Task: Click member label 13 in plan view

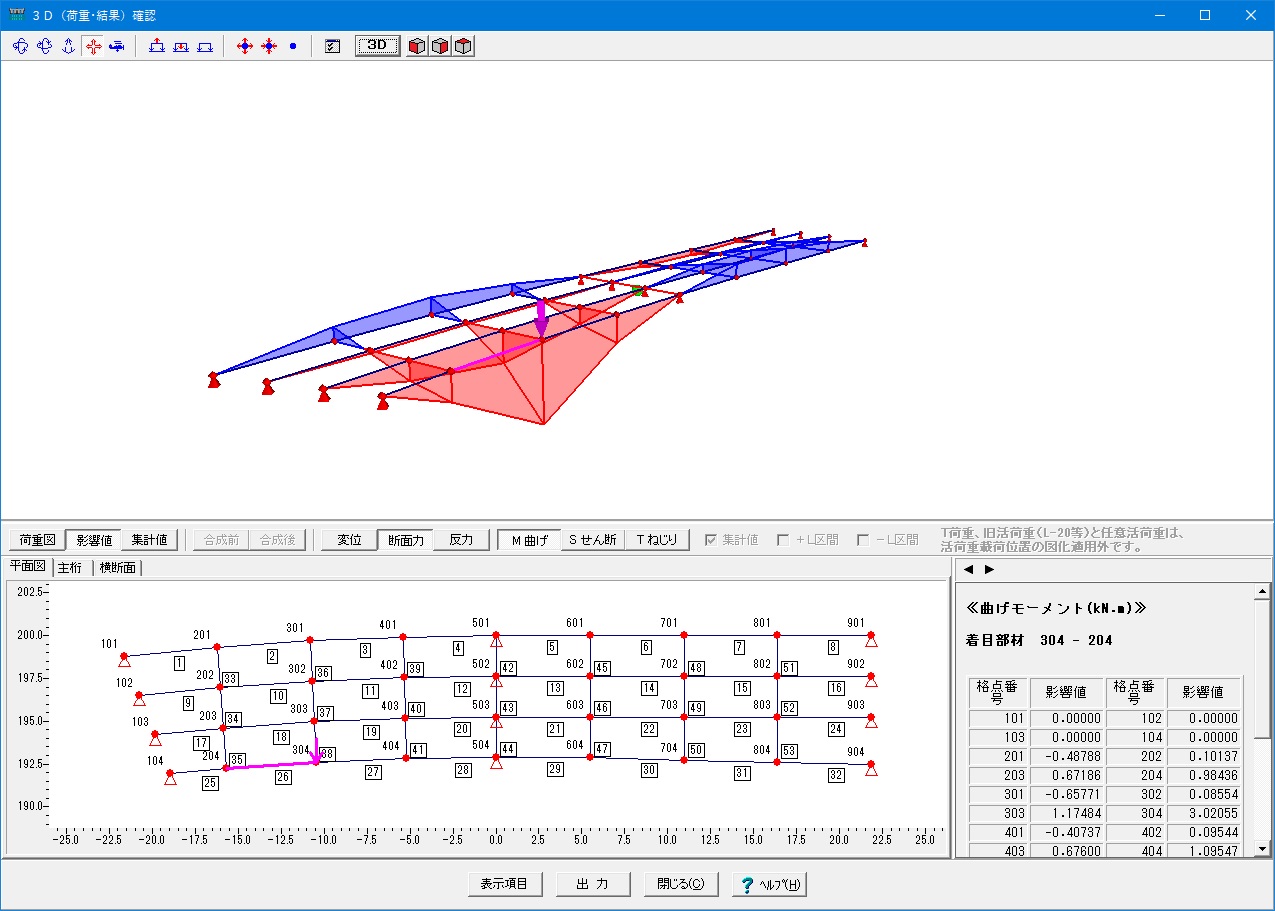Action: point(555,688)
